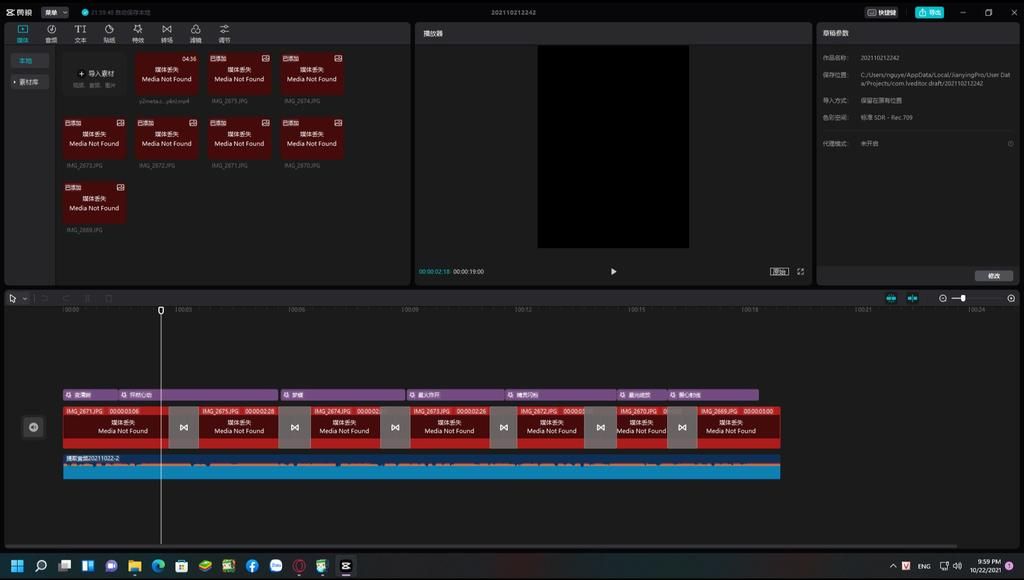
Task: Select the IMG_2671.JPG media thumbnail
Action: coord(240,138)
